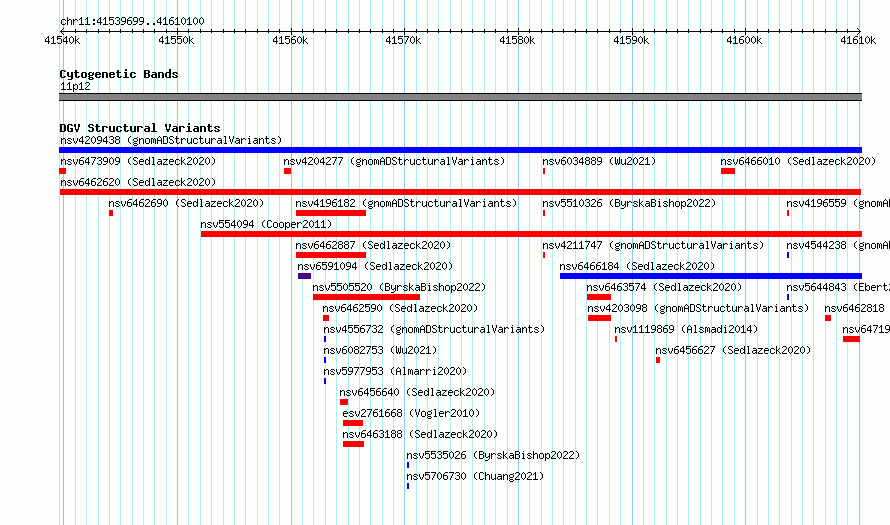The width and height of the screenshot is (890, 525).
Task: Click the nsv6463574 Sedlazeck2020 label
Action: point(664,287)
